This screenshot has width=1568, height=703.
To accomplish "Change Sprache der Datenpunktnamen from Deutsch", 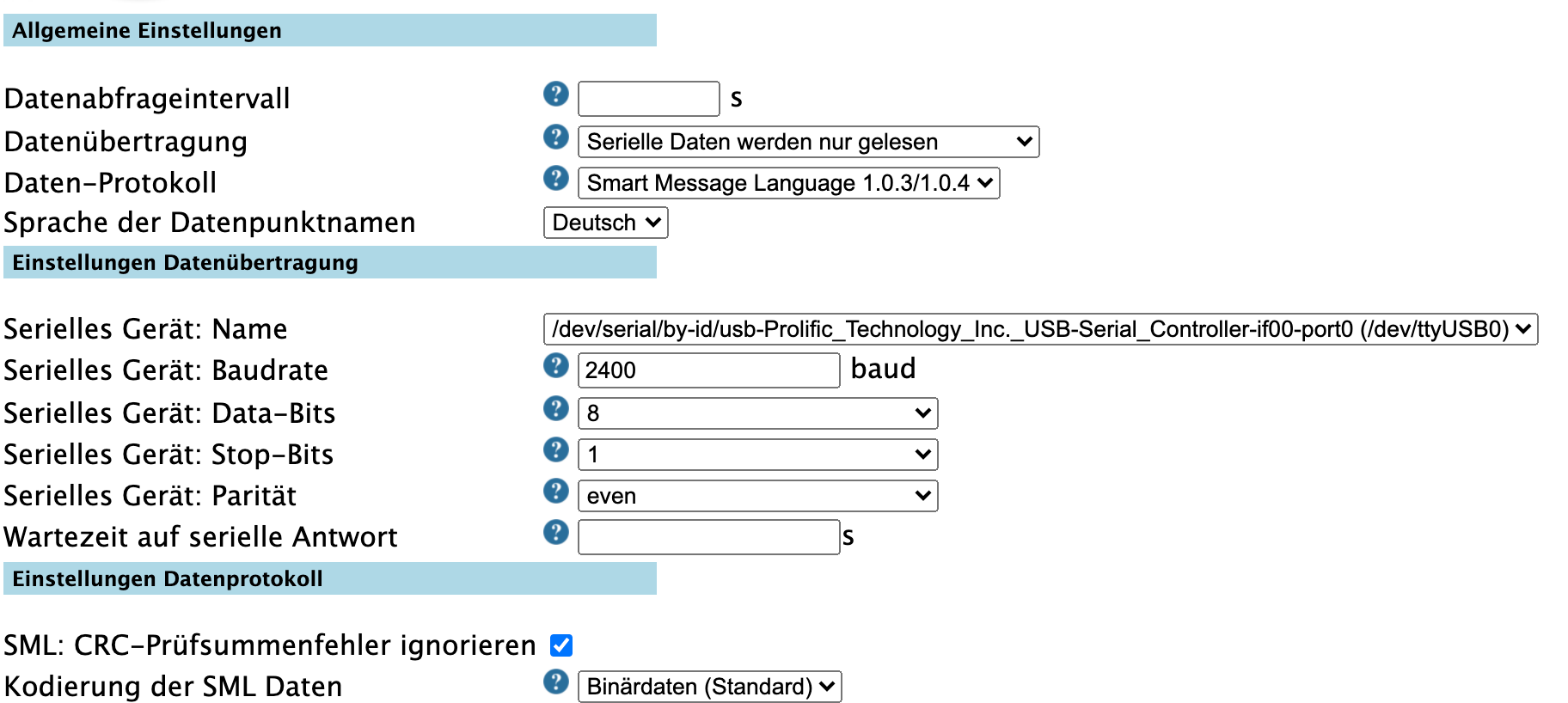I will pos(605,223).
